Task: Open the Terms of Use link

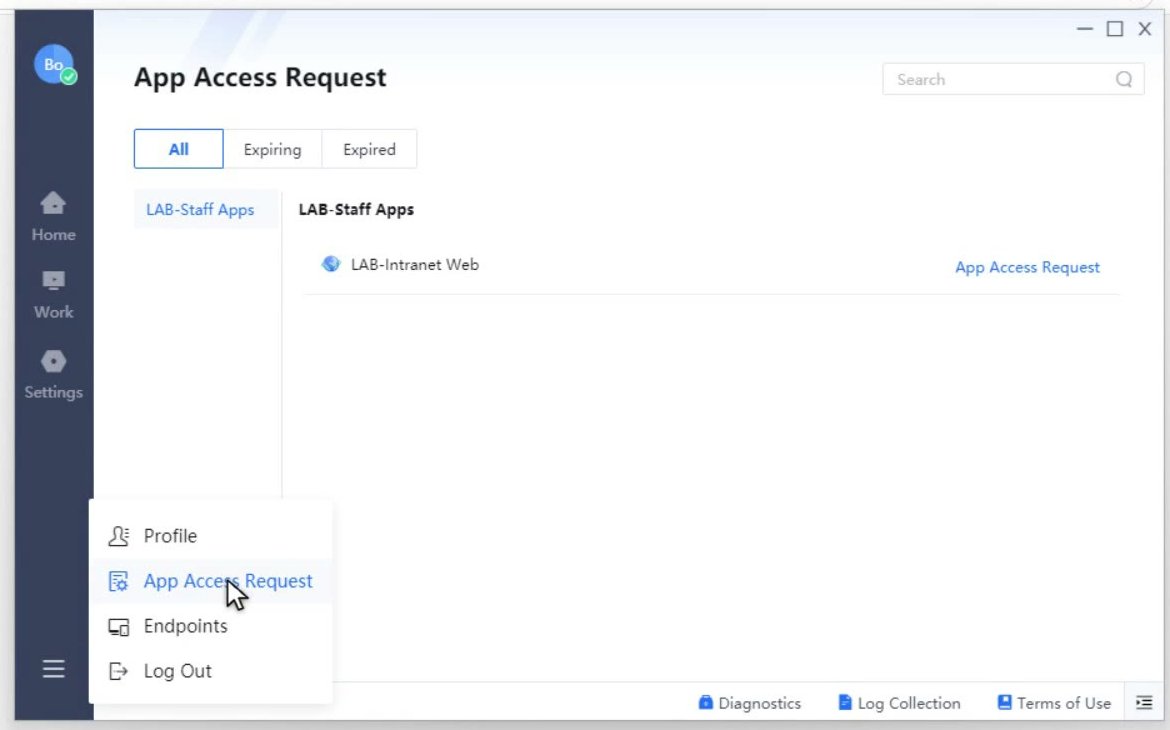Action: point(1054,703)
